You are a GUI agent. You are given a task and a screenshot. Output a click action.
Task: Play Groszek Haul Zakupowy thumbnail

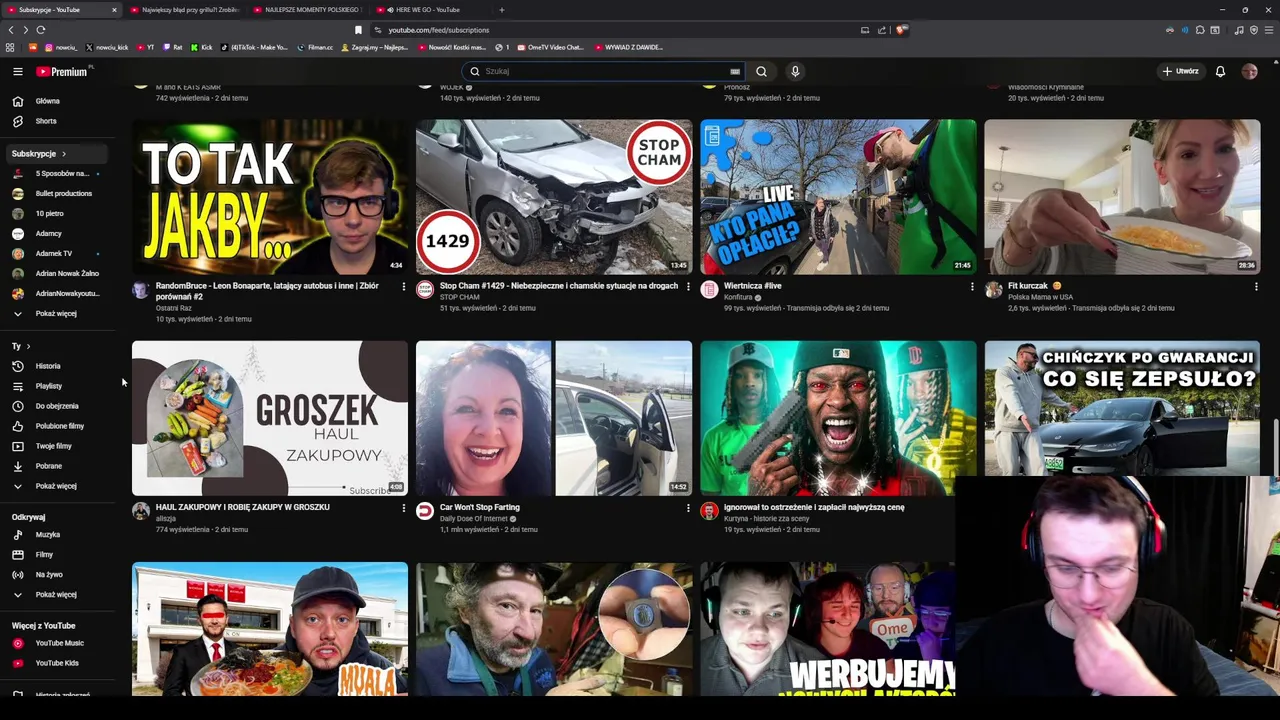(270, 418)
